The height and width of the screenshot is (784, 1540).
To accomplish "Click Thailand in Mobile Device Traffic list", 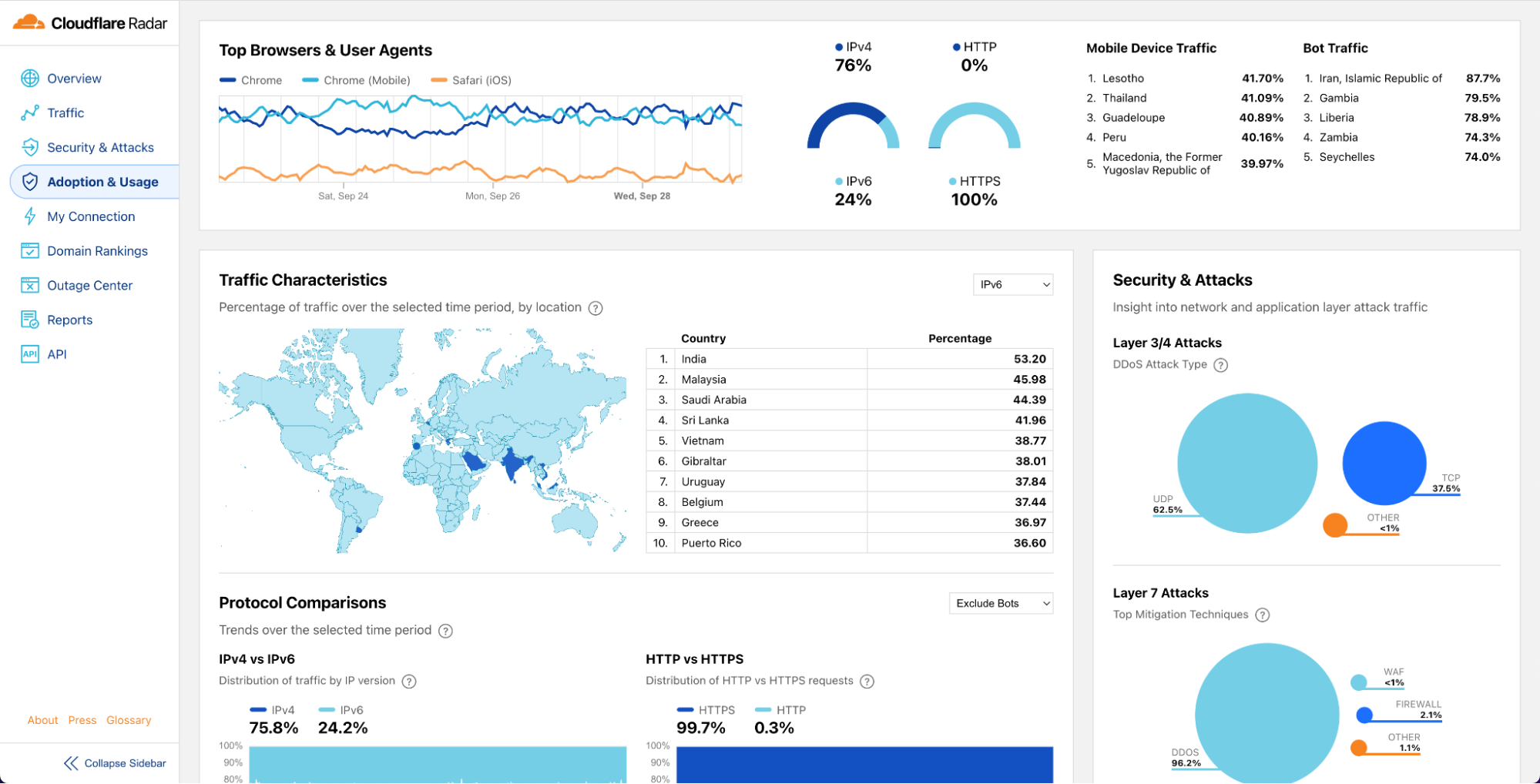I will coord(1185,99).
